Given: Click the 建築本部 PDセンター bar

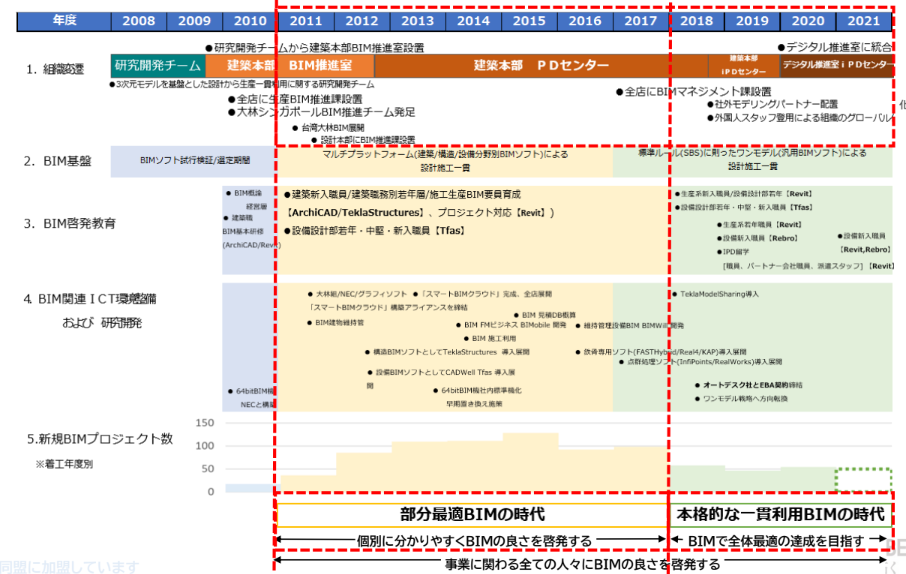Looking at the screenshot, I should pos(541,66).
